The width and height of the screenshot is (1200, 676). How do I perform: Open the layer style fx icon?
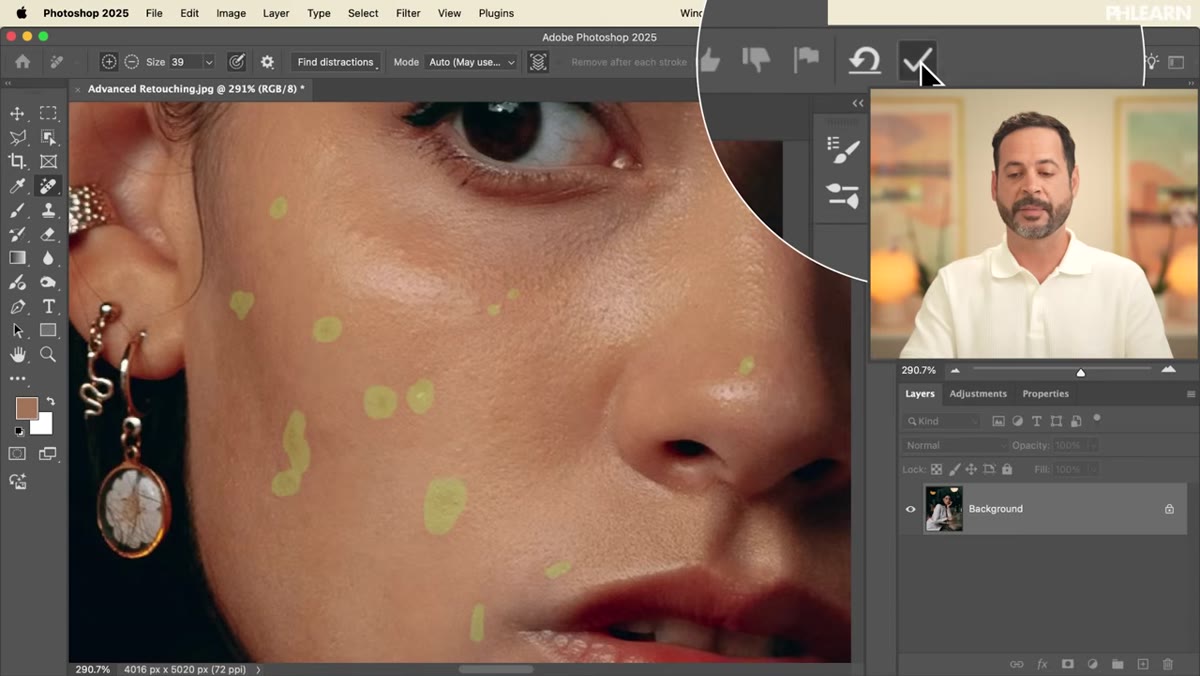1042,664
